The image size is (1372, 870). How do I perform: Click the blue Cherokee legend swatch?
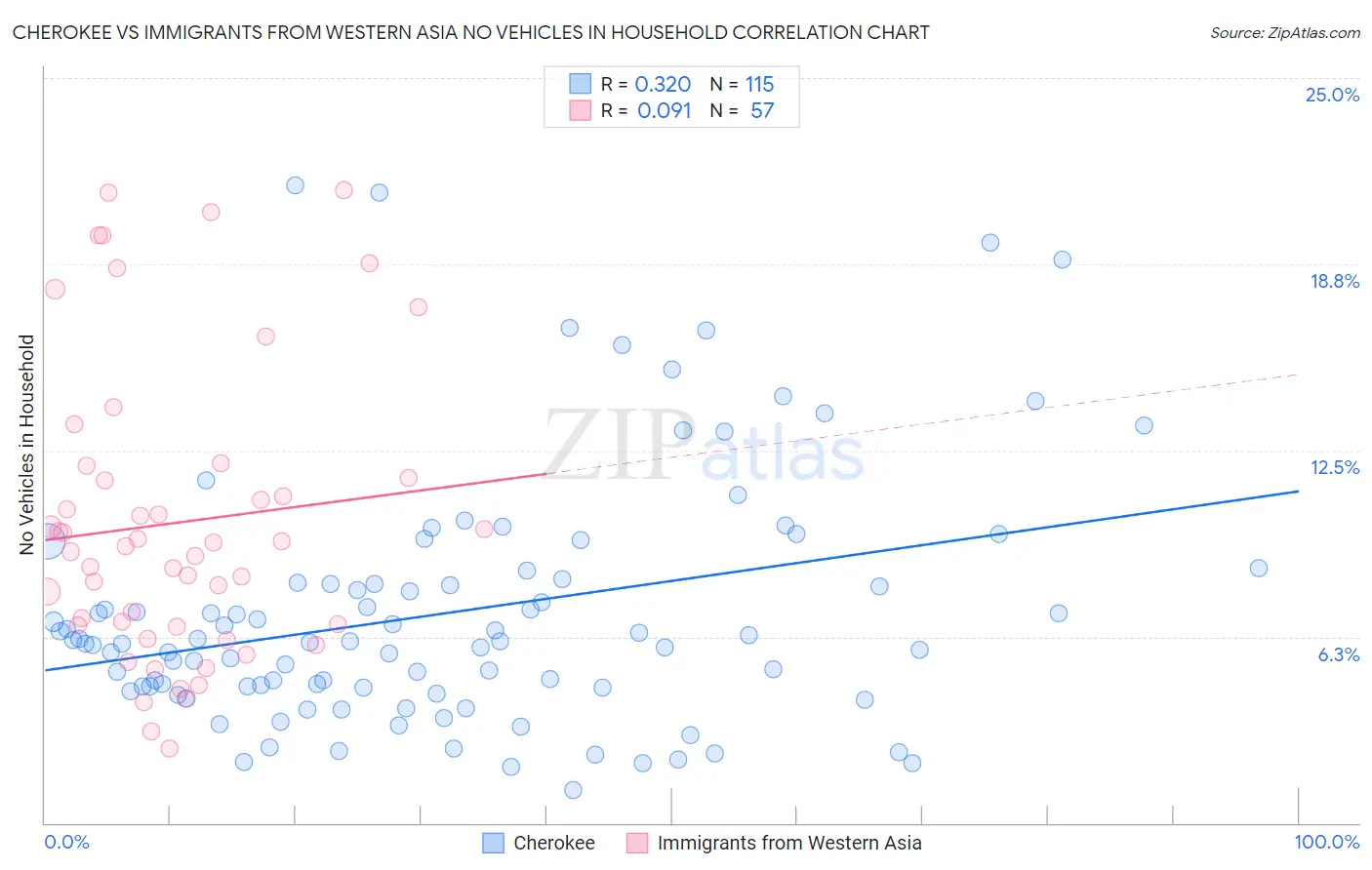click(x=494, y=843)
